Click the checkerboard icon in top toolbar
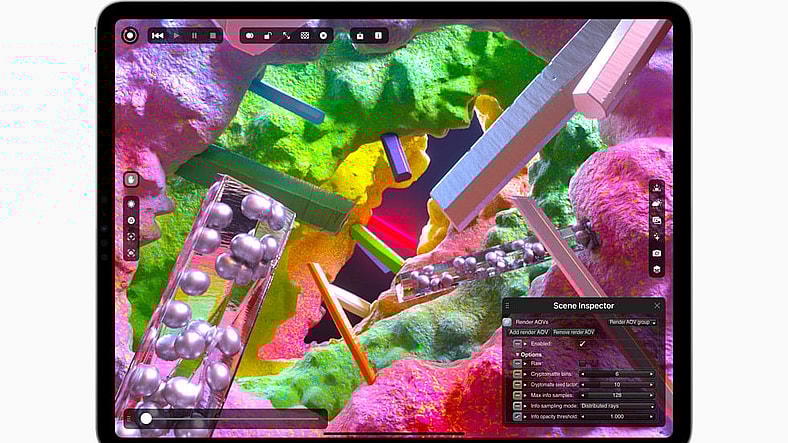This screenshot has height=443, width=788. (x=305, y=35)
